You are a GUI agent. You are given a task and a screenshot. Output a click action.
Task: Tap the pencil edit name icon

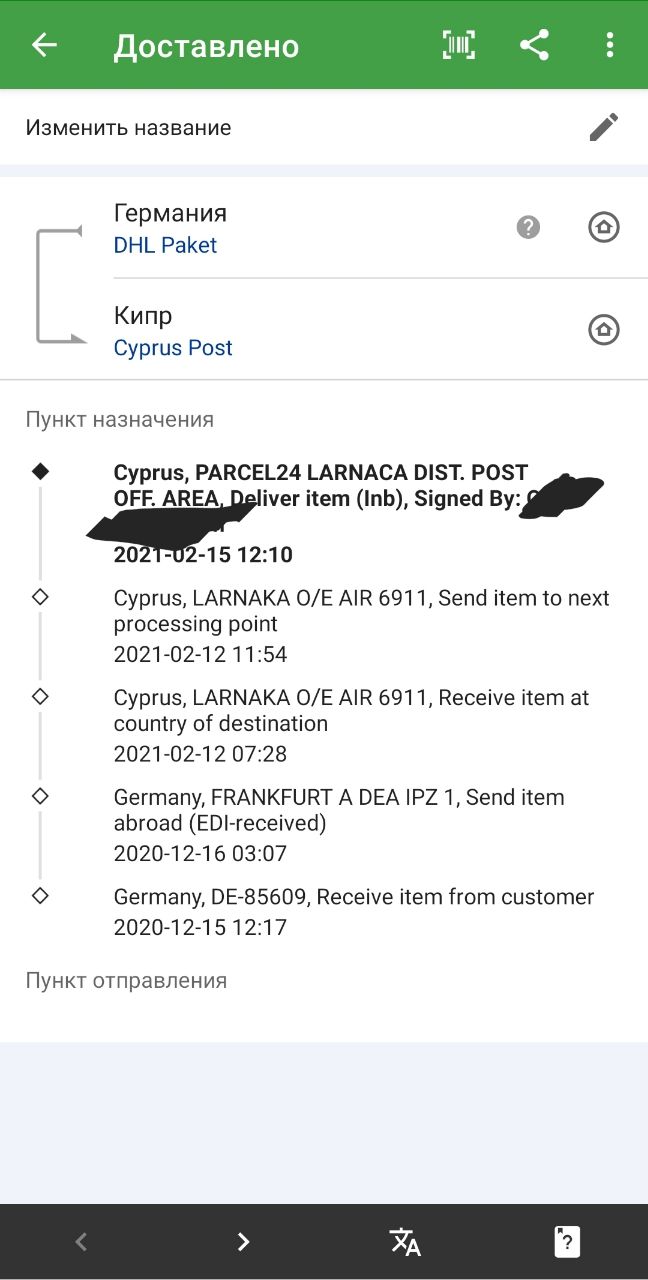(604, 127)
